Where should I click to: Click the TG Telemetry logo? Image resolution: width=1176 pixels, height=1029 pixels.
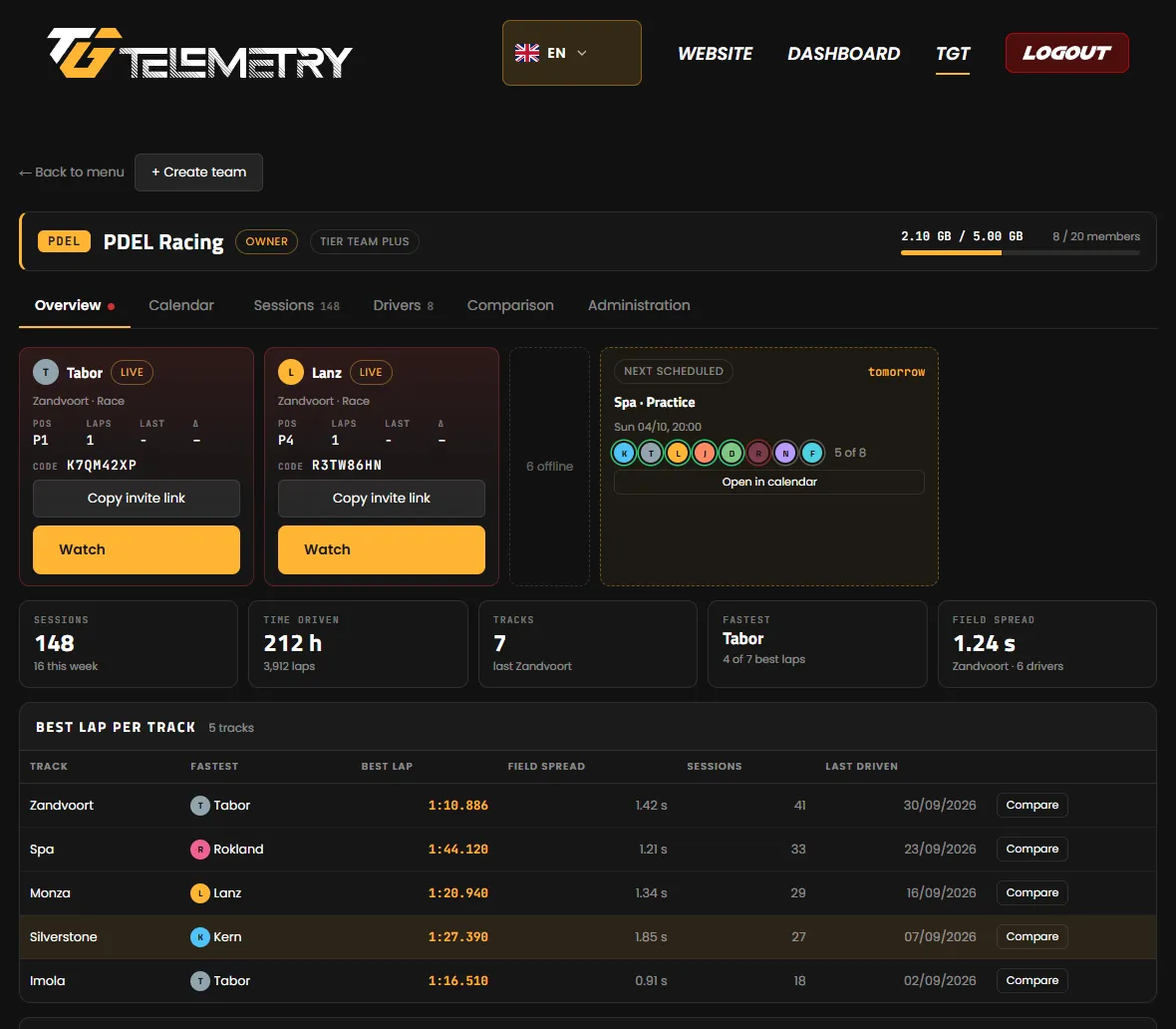click(x=199, y=53)
